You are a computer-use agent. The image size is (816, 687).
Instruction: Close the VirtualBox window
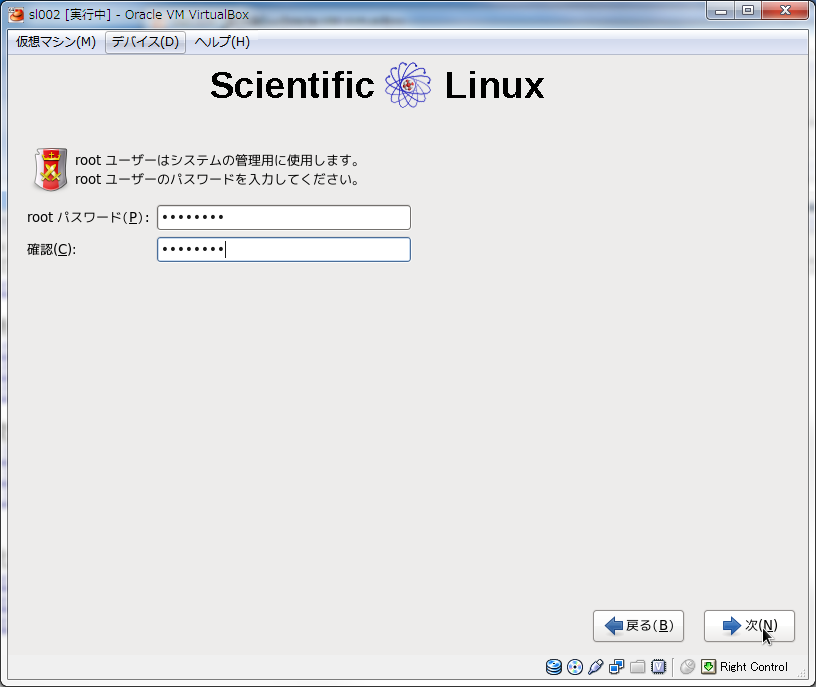[x=785, y=11]
